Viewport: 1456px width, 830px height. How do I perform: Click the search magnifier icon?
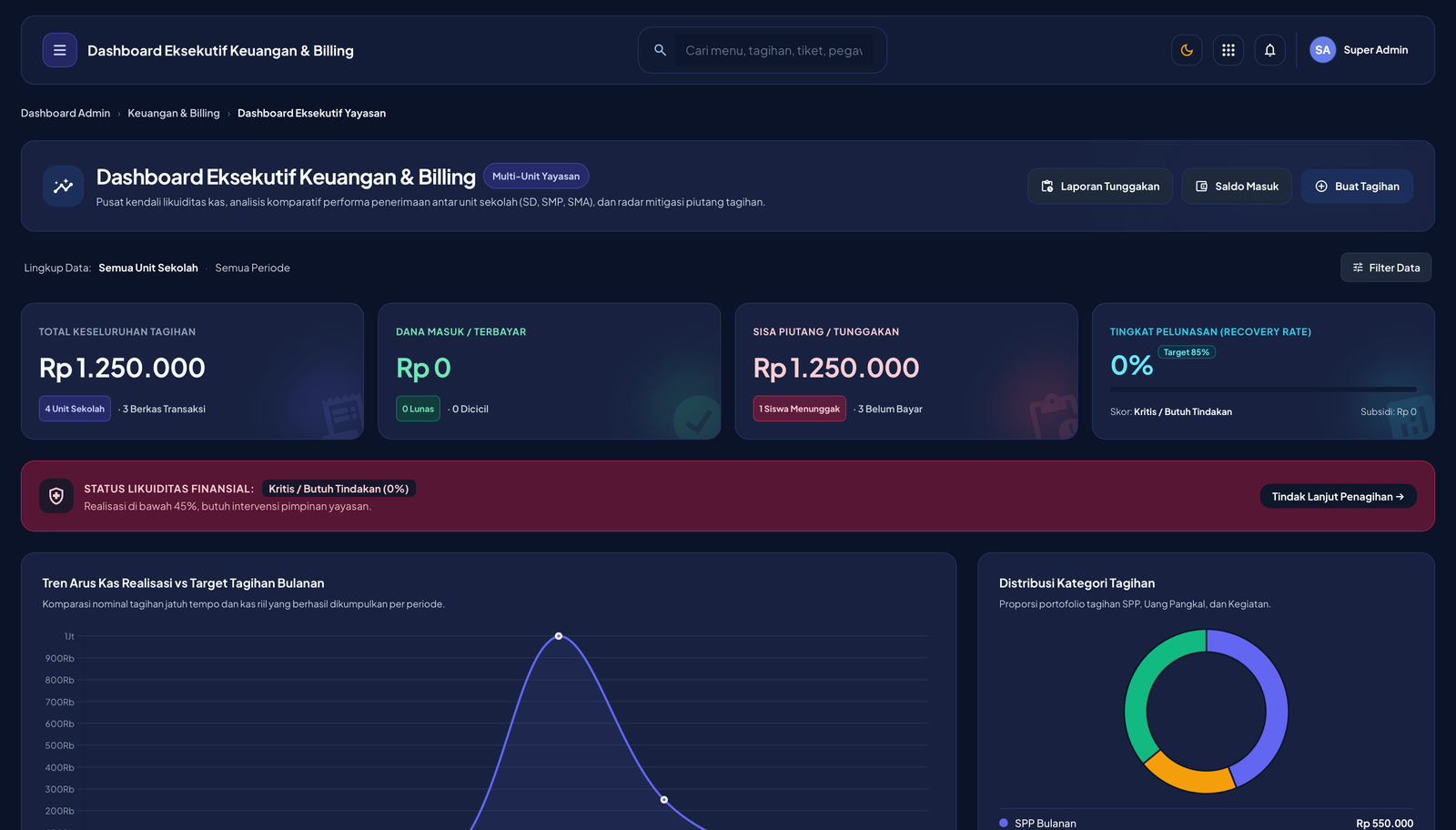(x=661, y=50)
